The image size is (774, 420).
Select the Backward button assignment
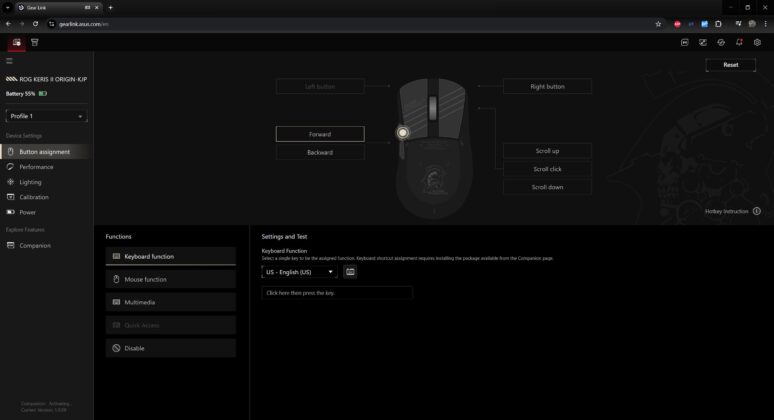point(320,152)
